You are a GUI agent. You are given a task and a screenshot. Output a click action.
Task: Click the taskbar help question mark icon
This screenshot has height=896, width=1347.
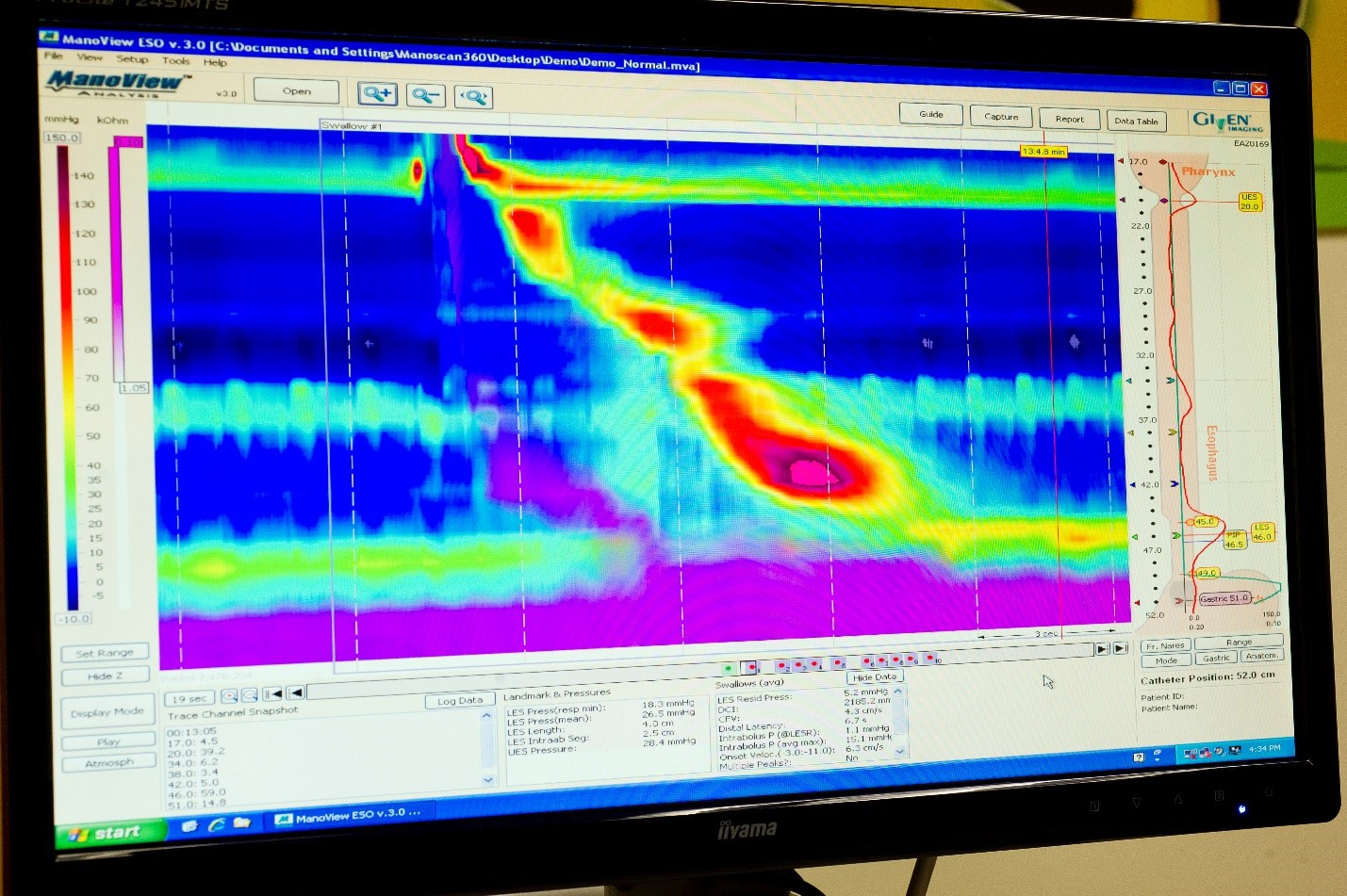1138,758
